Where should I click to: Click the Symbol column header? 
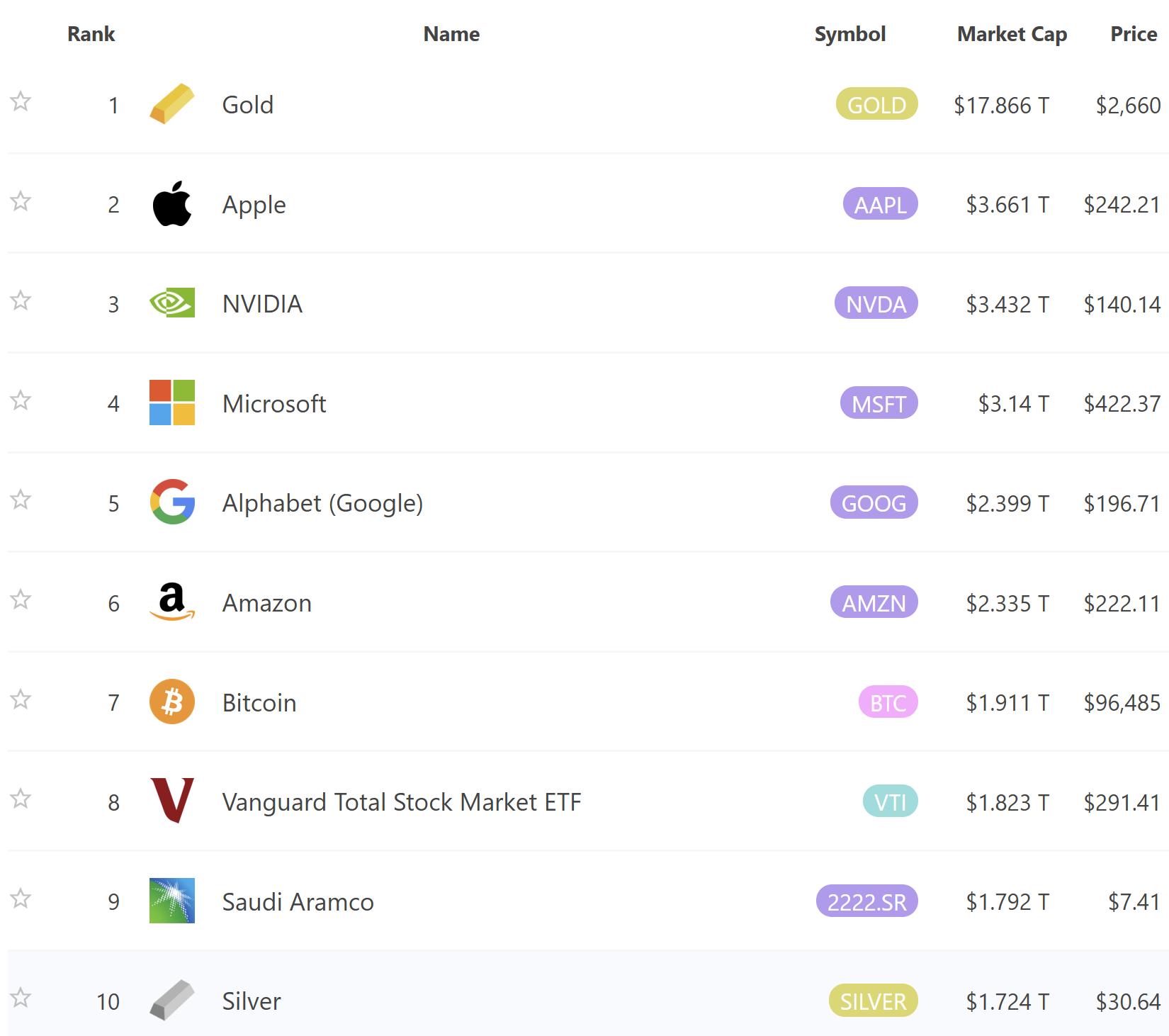click(849, 34)
